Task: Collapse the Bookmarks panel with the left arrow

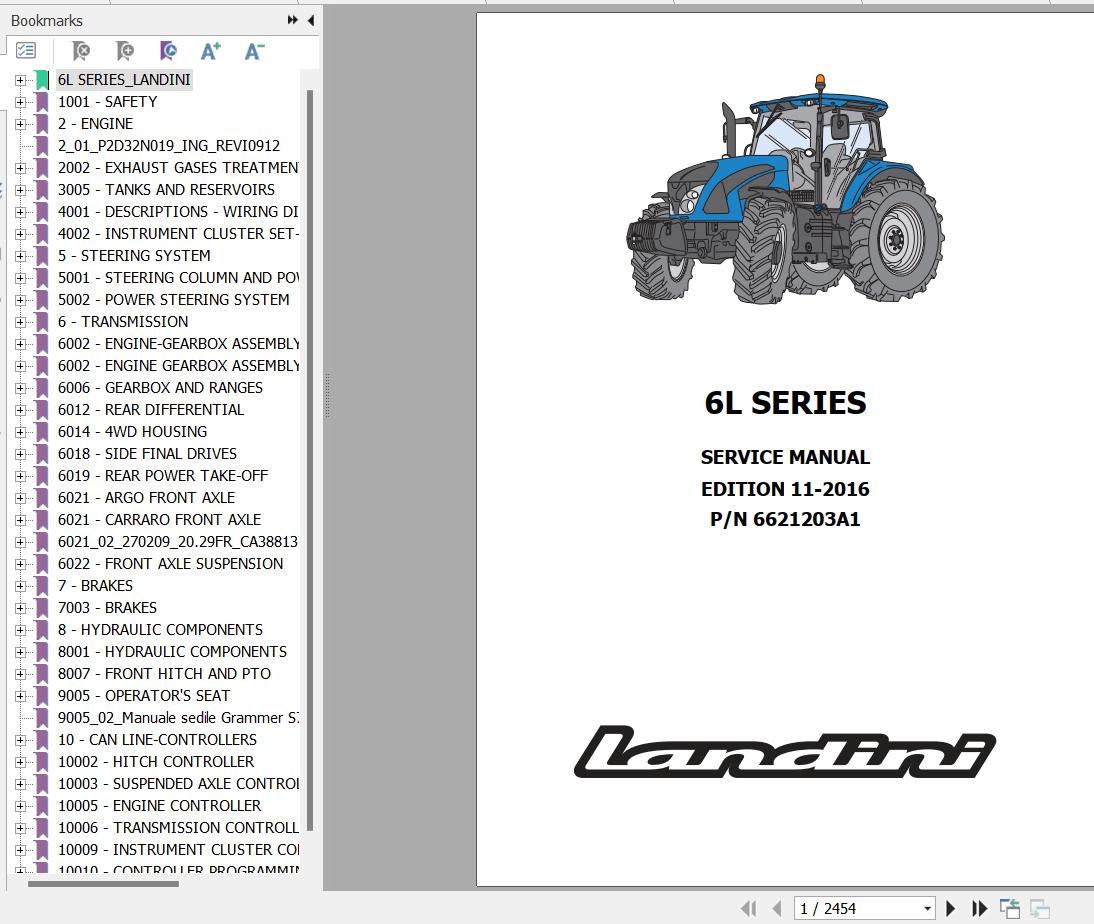Action: pos(311,20)
